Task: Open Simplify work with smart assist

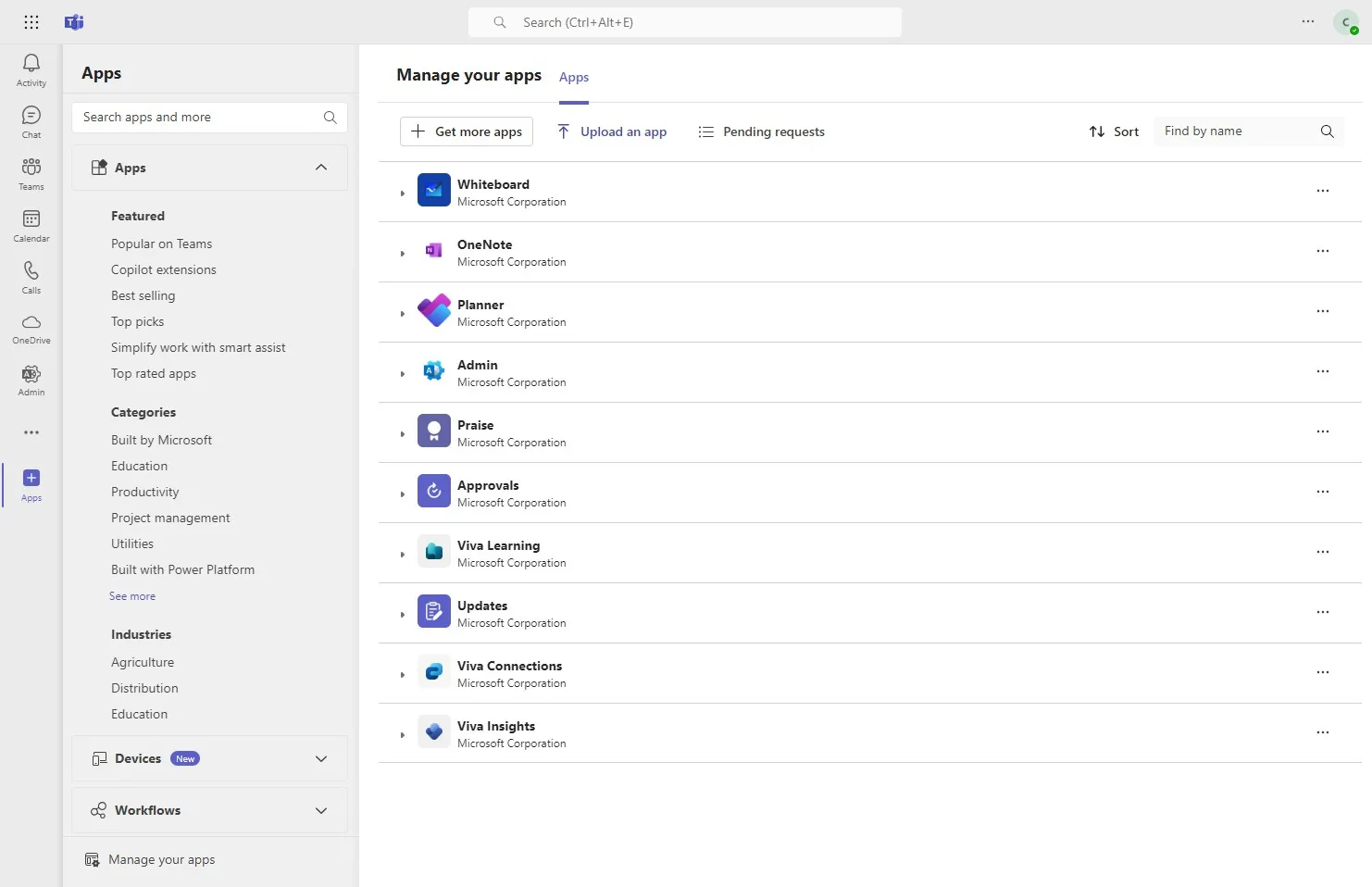Action: click(198, 347)
